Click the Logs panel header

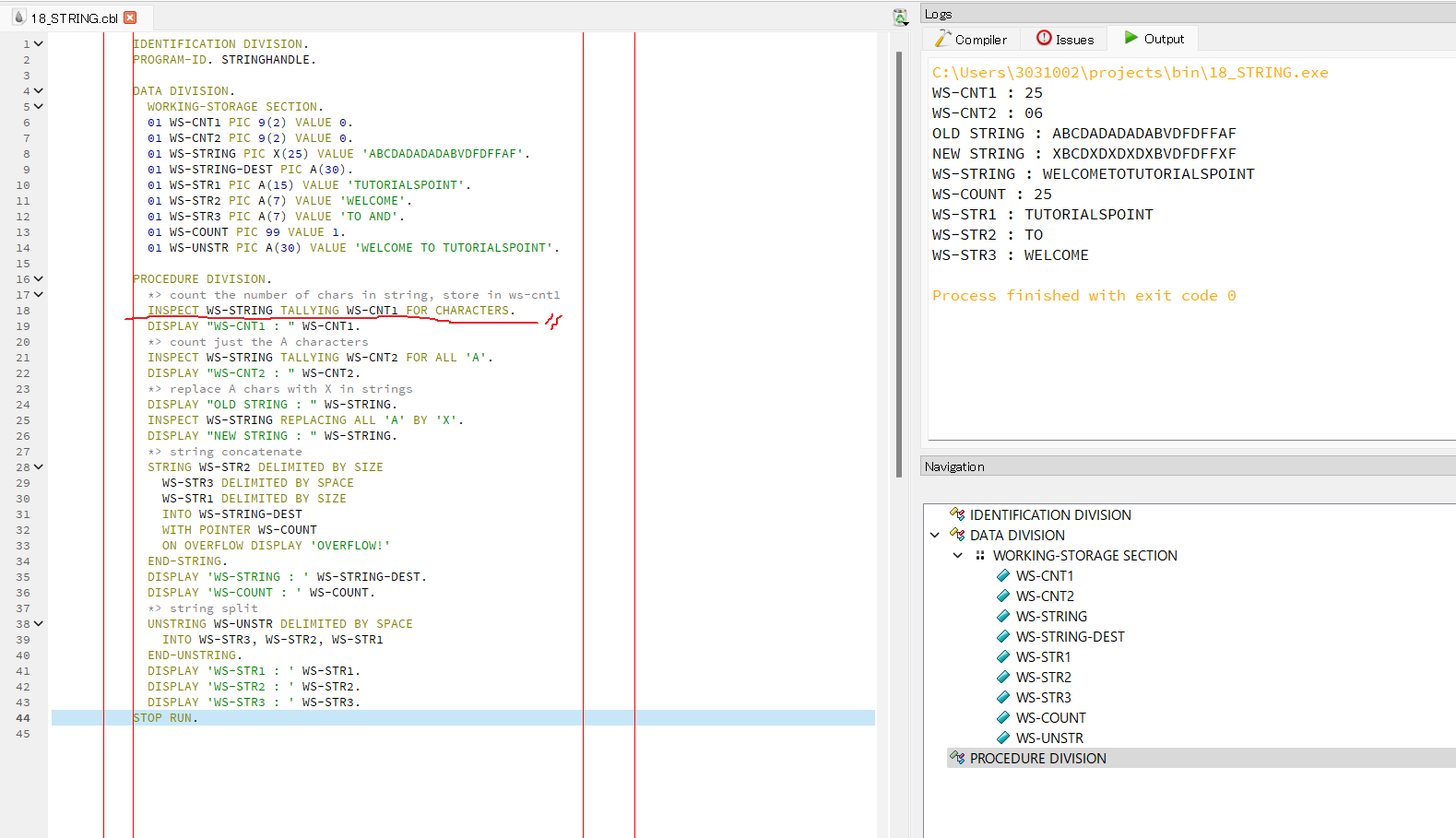[x=1188, y=14]
